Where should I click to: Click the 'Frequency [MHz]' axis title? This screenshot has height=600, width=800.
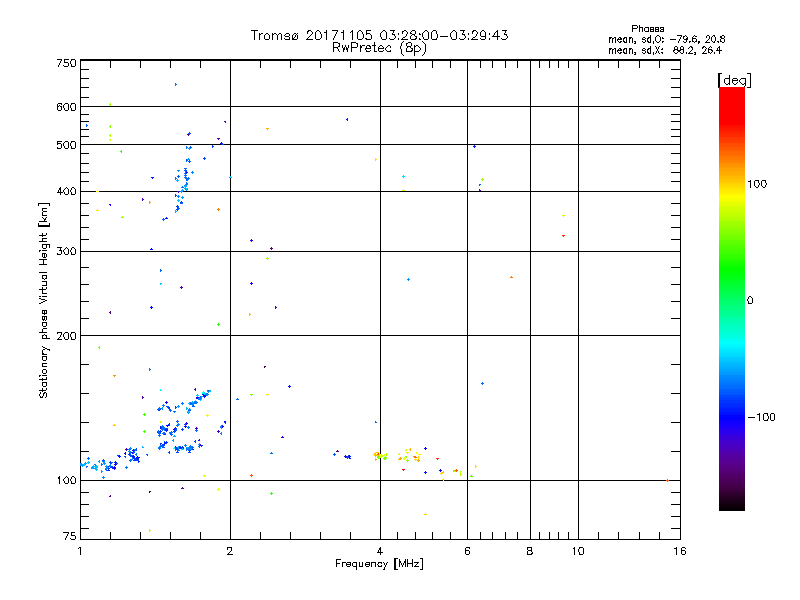point(379,564)
